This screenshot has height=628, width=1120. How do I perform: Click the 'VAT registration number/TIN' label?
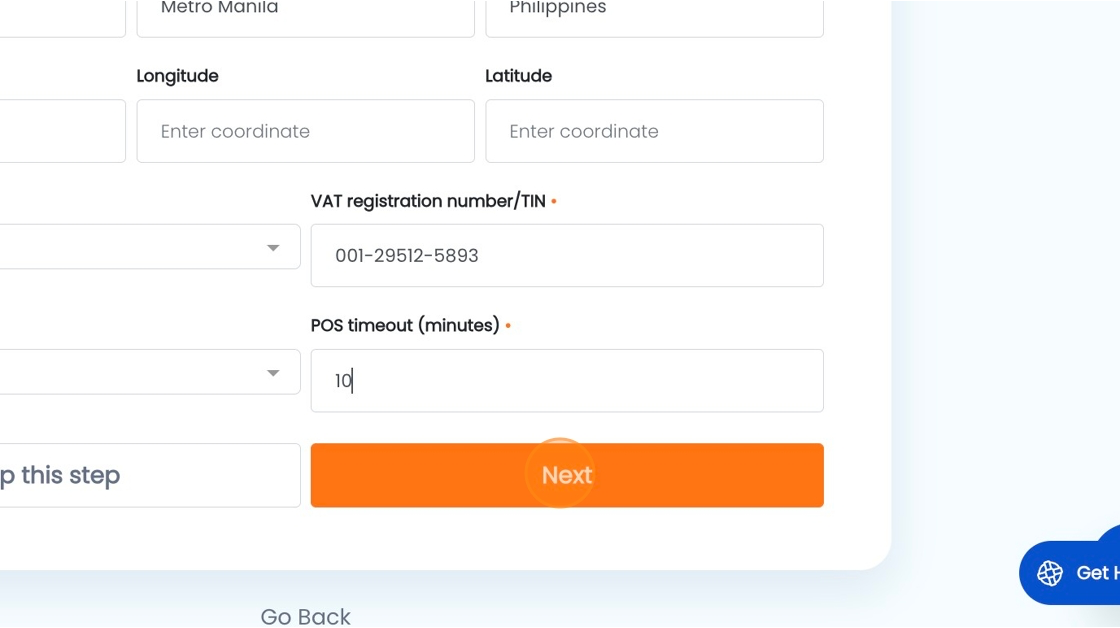[428, 201]
